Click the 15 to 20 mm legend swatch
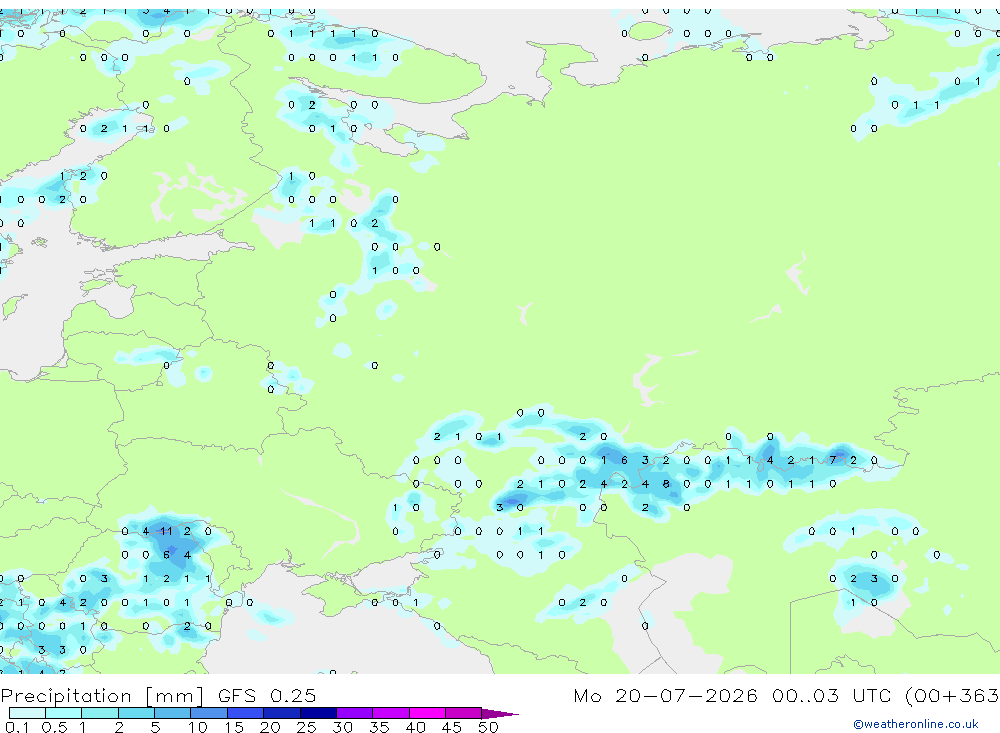The image size is (1000, 733). coord(246,713)
